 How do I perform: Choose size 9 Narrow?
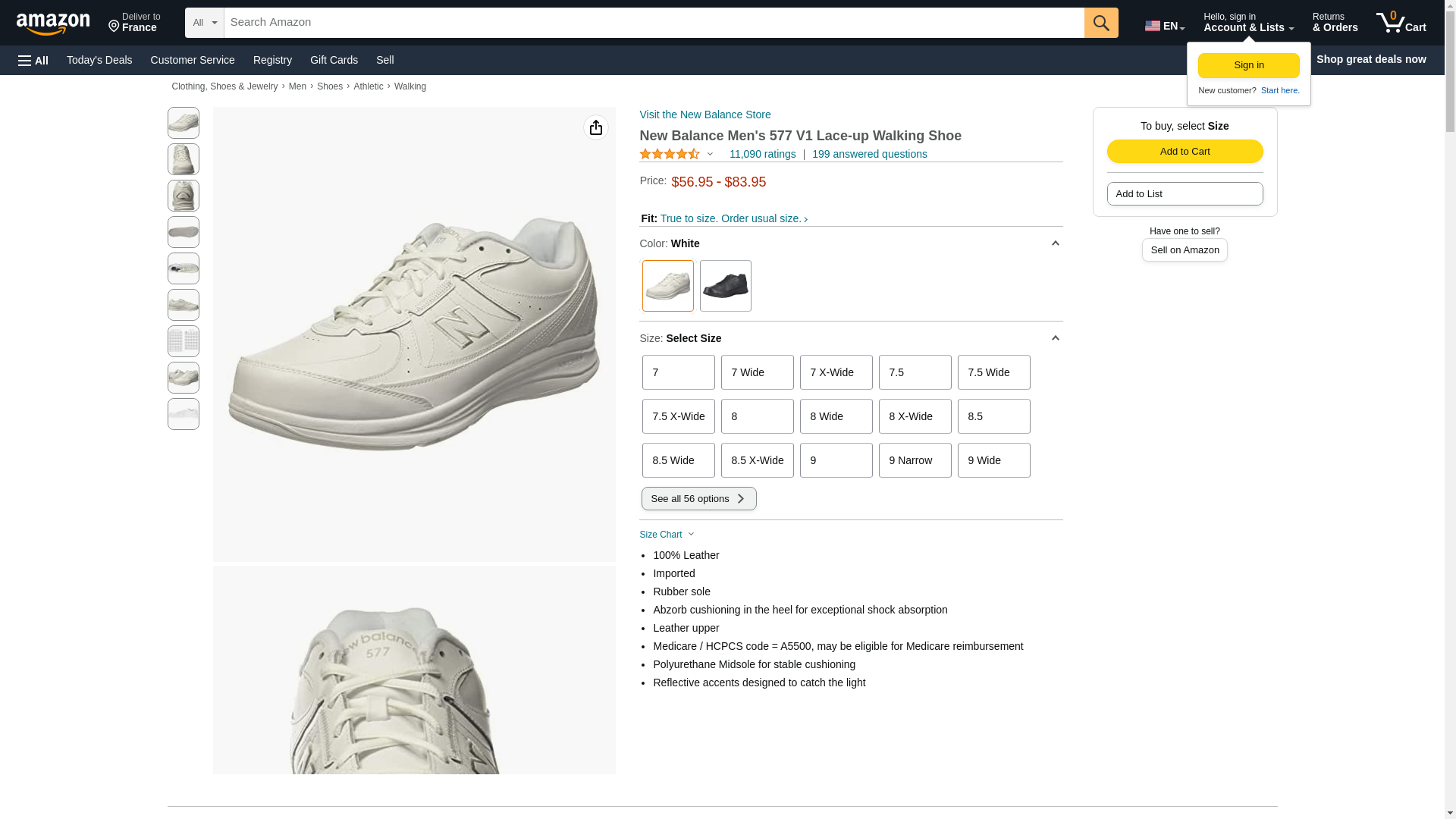pos(915,460)
